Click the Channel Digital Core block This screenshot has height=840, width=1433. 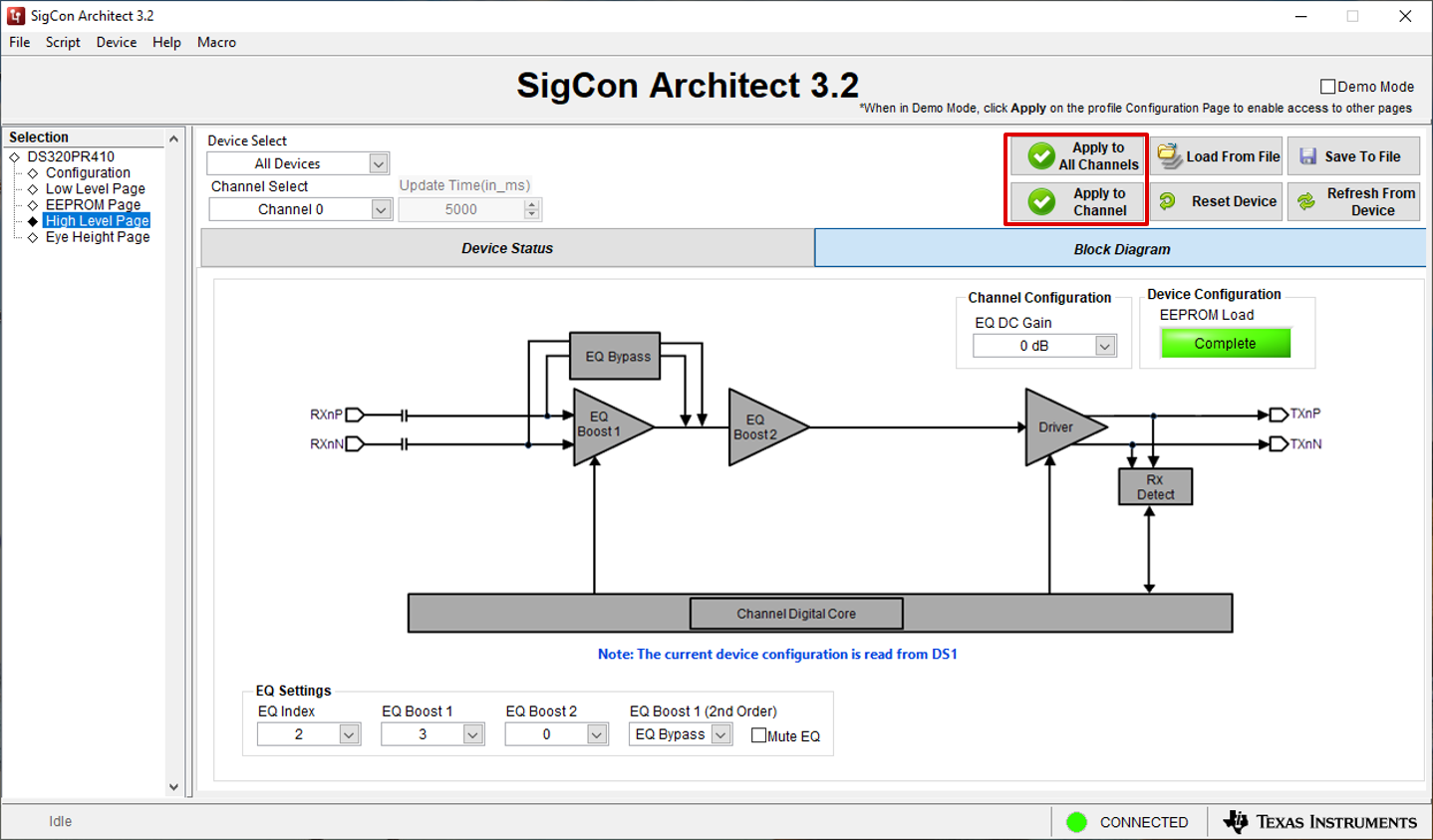[x=796, y=614]
